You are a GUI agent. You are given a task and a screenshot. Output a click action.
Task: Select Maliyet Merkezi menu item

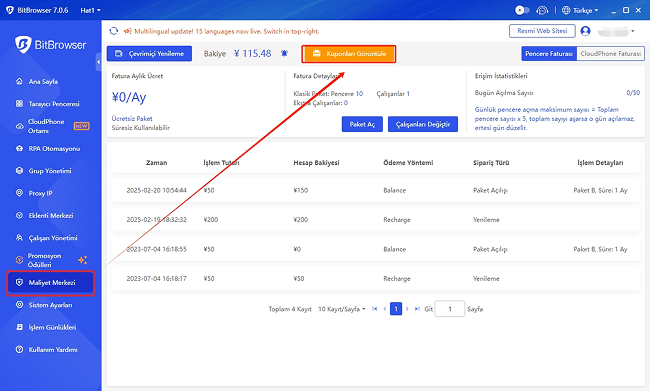pyautogui.click(x=51, y=283)
